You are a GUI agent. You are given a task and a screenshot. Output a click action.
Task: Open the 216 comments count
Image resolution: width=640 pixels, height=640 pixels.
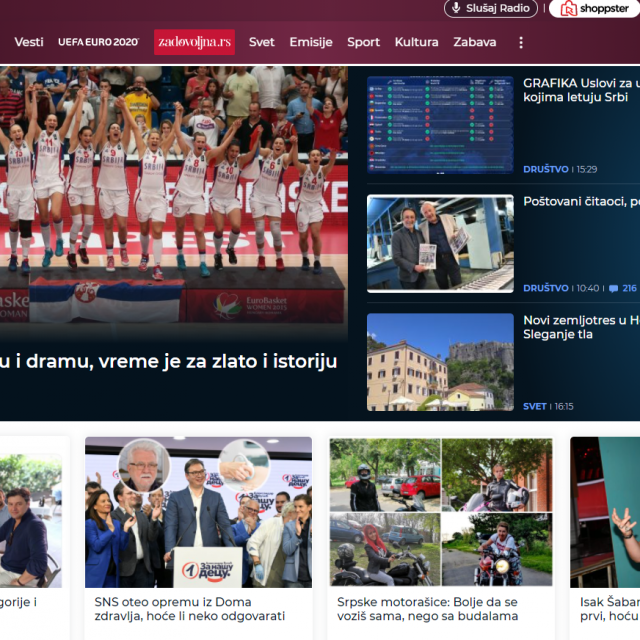coord(629,288)
